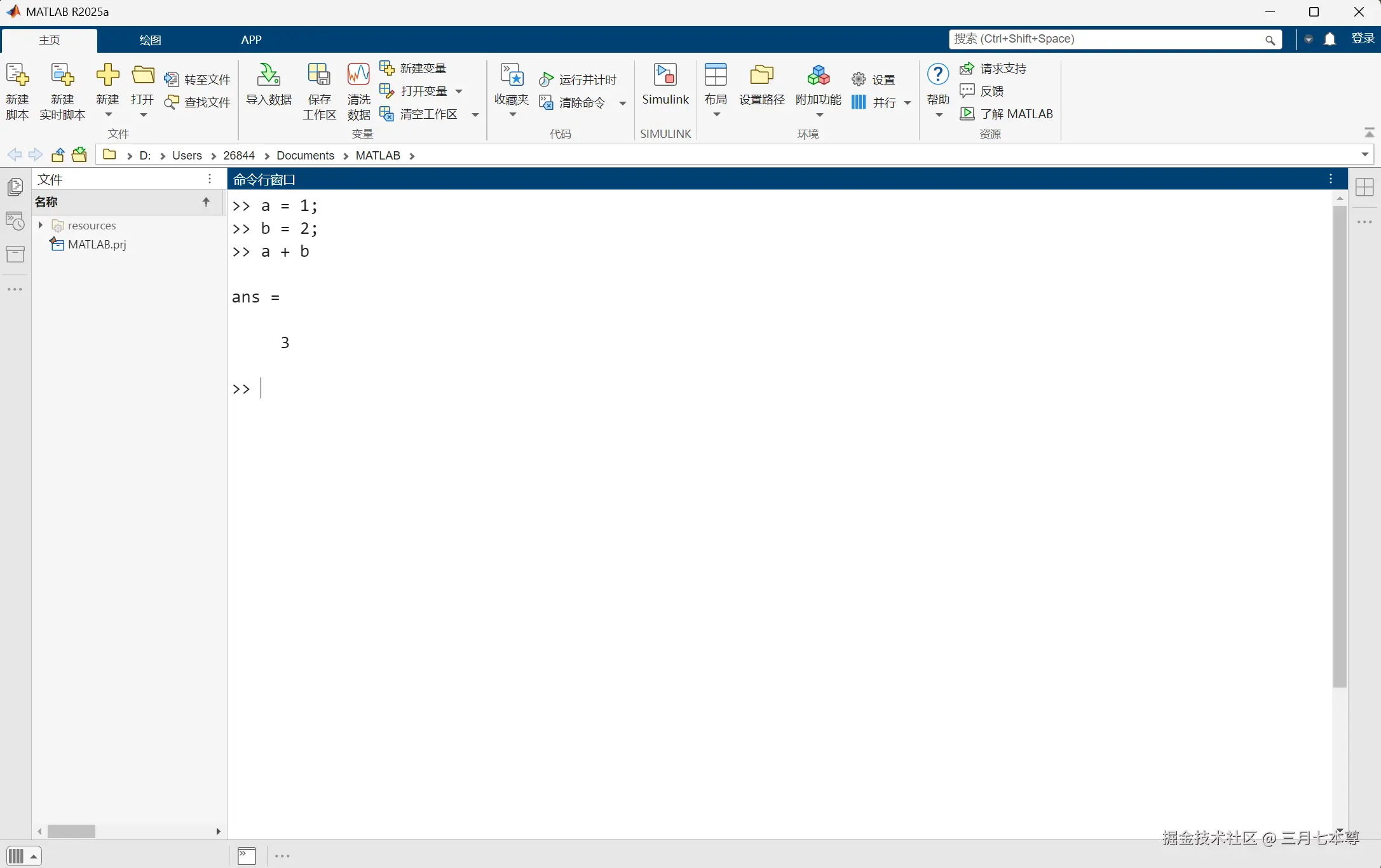This screenshot has width=1381, height=868.
Task: Collapse the toolstrip with the arrow toggle
Action: [x=1369, y=132]
